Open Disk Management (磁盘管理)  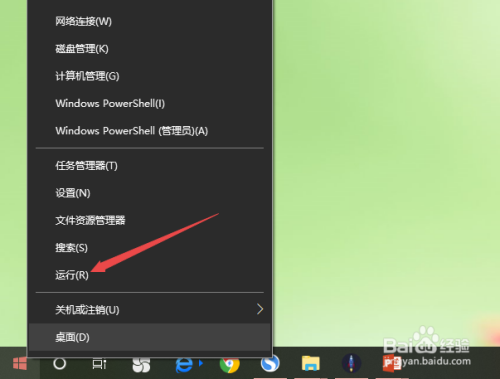click(150, 49)
